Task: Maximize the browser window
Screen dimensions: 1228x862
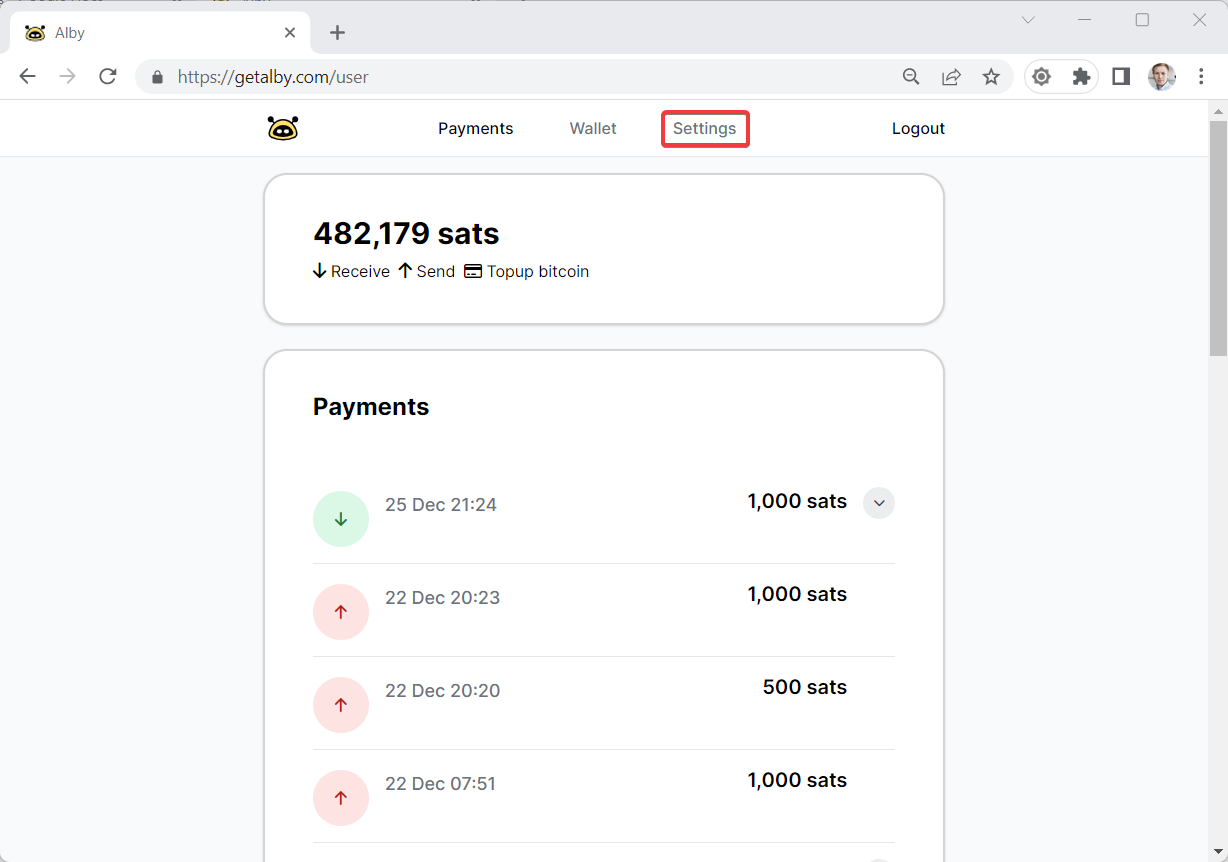Action: (x=1142, y=20)
